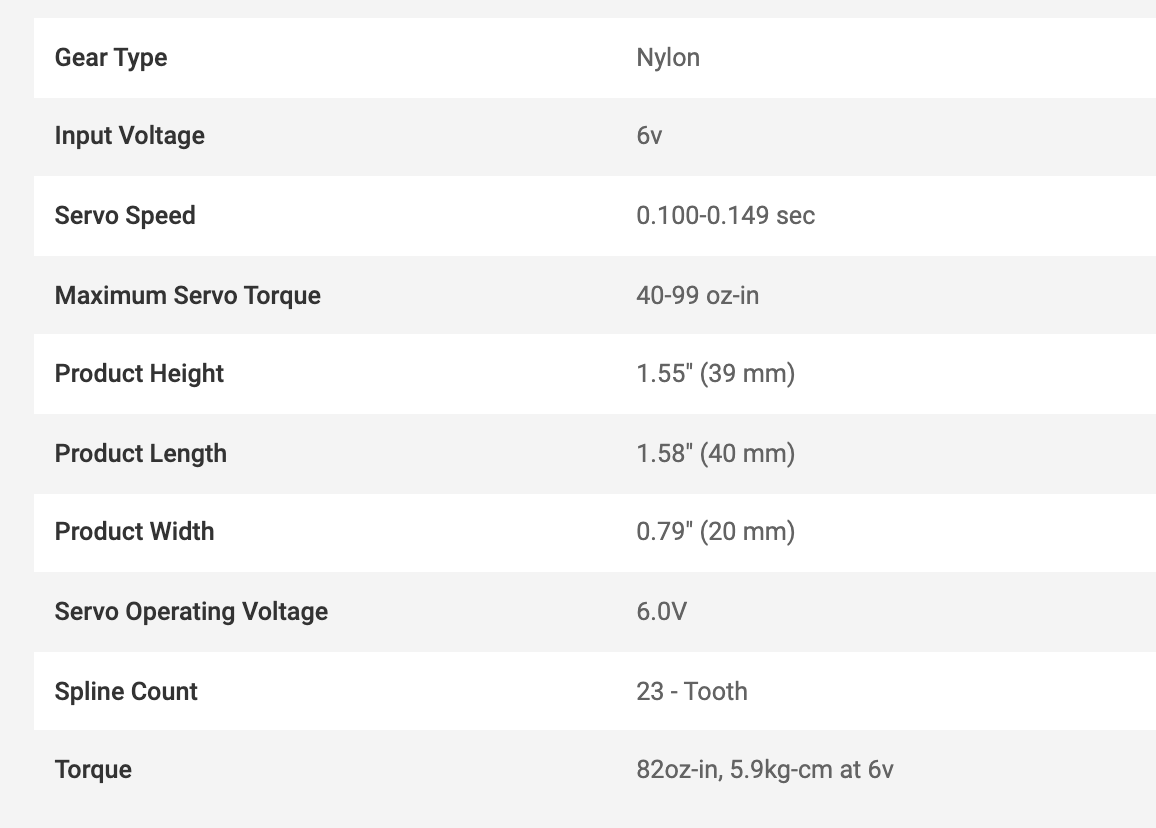
Task: Click the Maximum Servo Torque label
Action: [188, 296]
